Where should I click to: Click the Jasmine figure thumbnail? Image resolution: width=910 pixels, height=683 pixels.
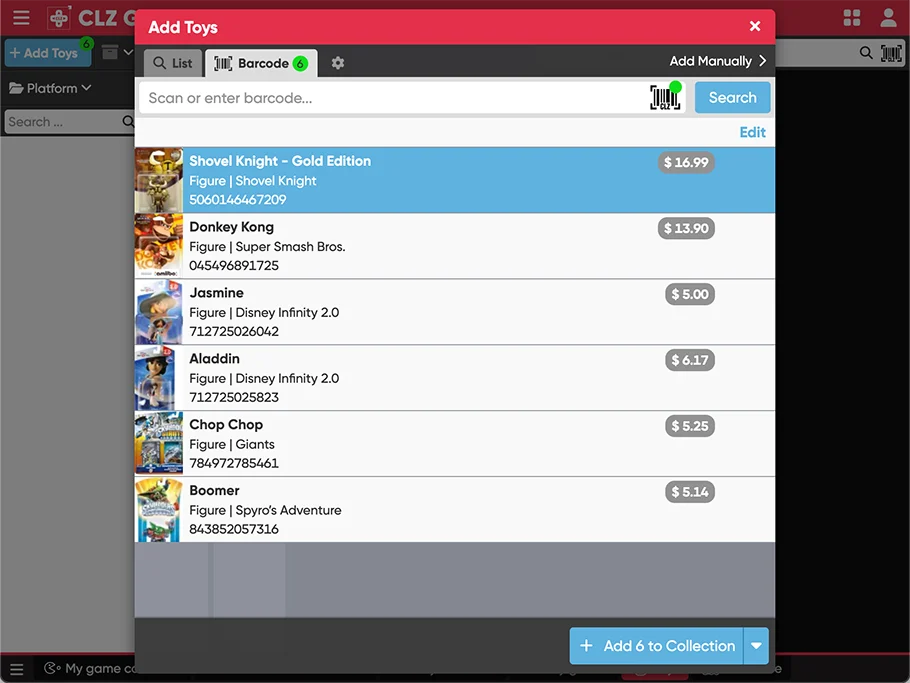tap(158, 312)
